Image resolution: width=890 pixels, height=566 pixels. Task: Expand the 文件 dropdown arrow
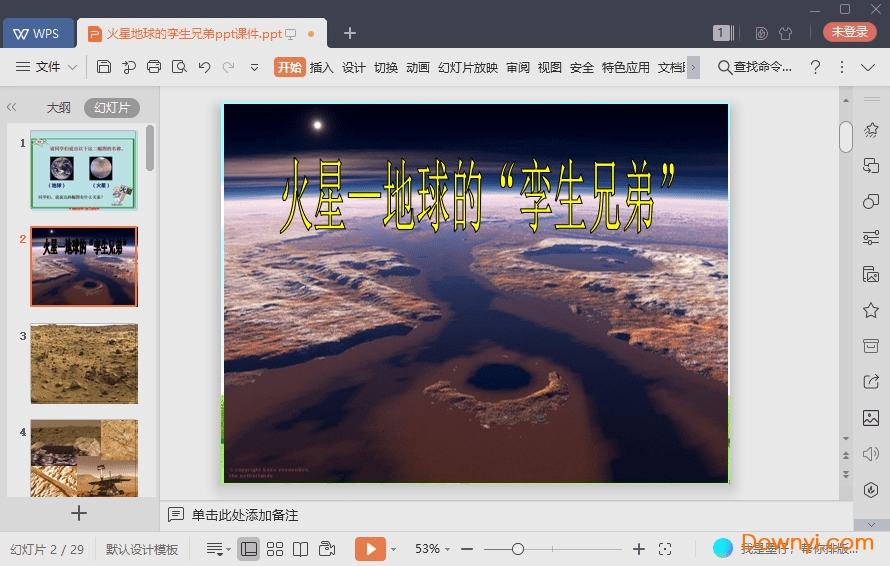point(73,67)
